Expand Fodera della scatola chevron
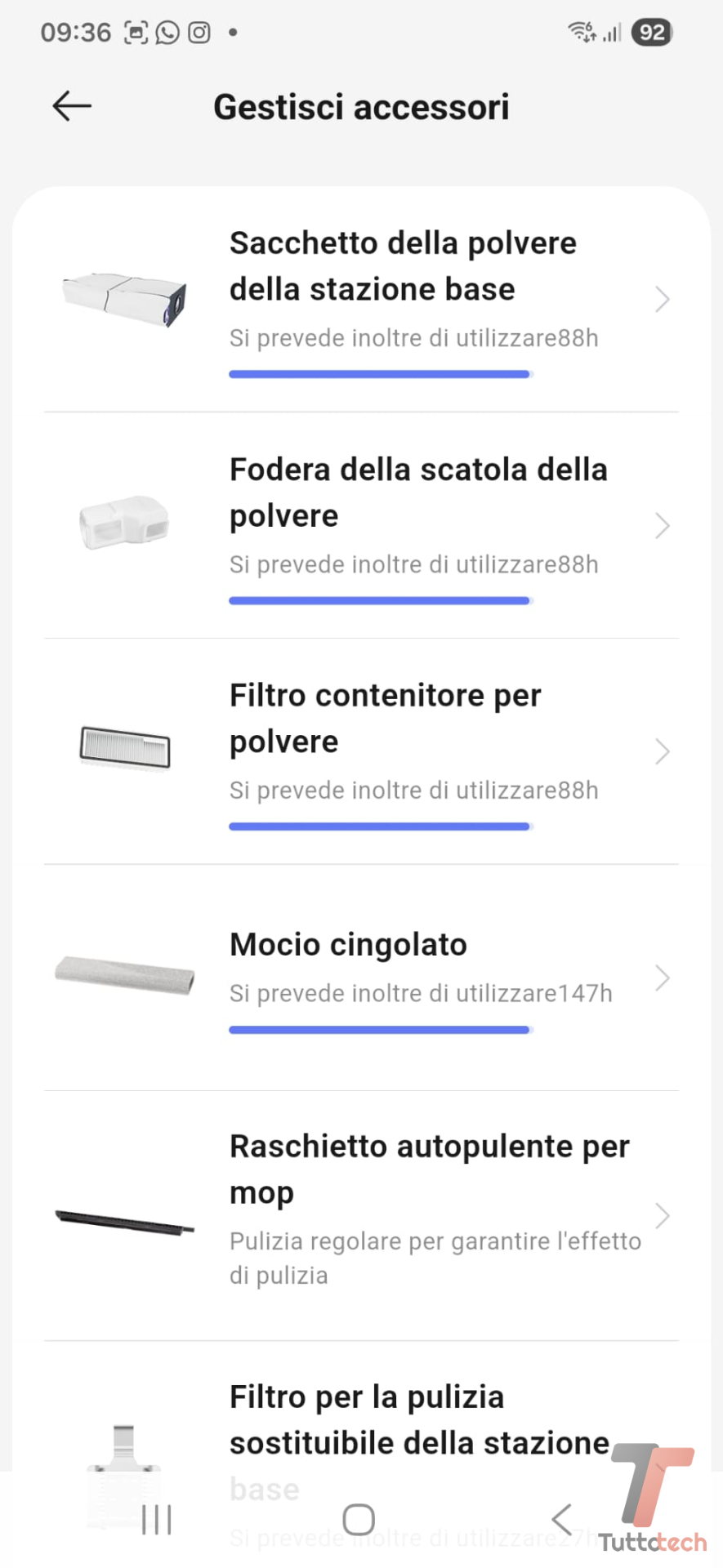Image resolution: width=723 pixels, height=1568 pixels. pyautogui.click(x=662, y=526)
